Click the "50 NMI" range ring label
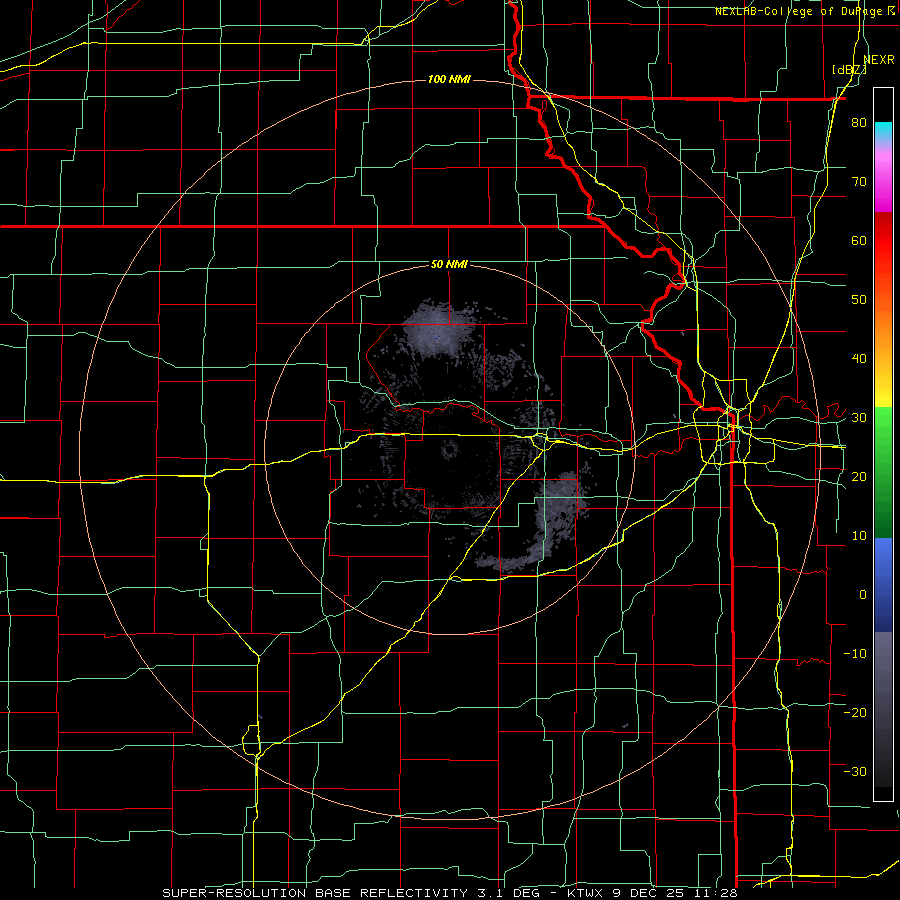Screen dimensions: 900x900 (449, 264)
